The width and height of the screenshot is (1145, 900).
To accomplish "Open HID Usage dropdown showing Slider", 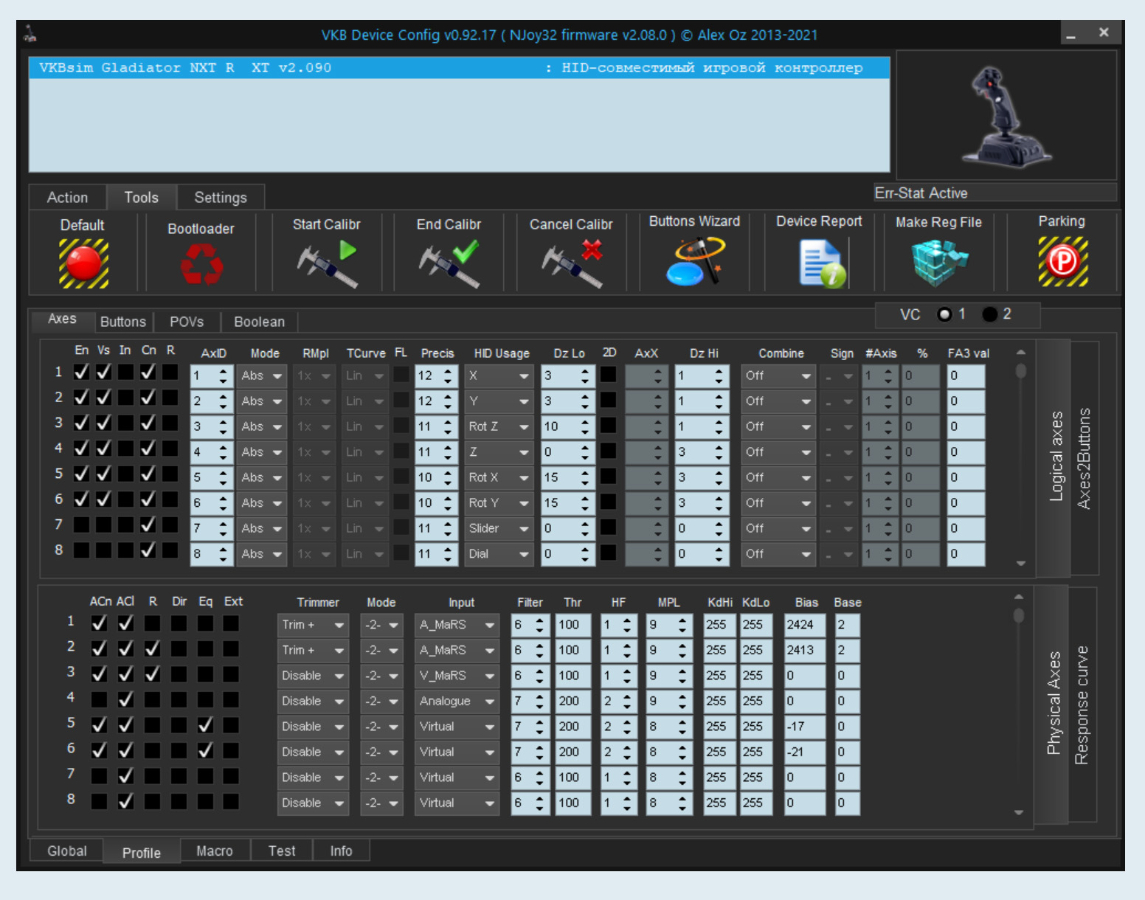I will click(499, 529).
